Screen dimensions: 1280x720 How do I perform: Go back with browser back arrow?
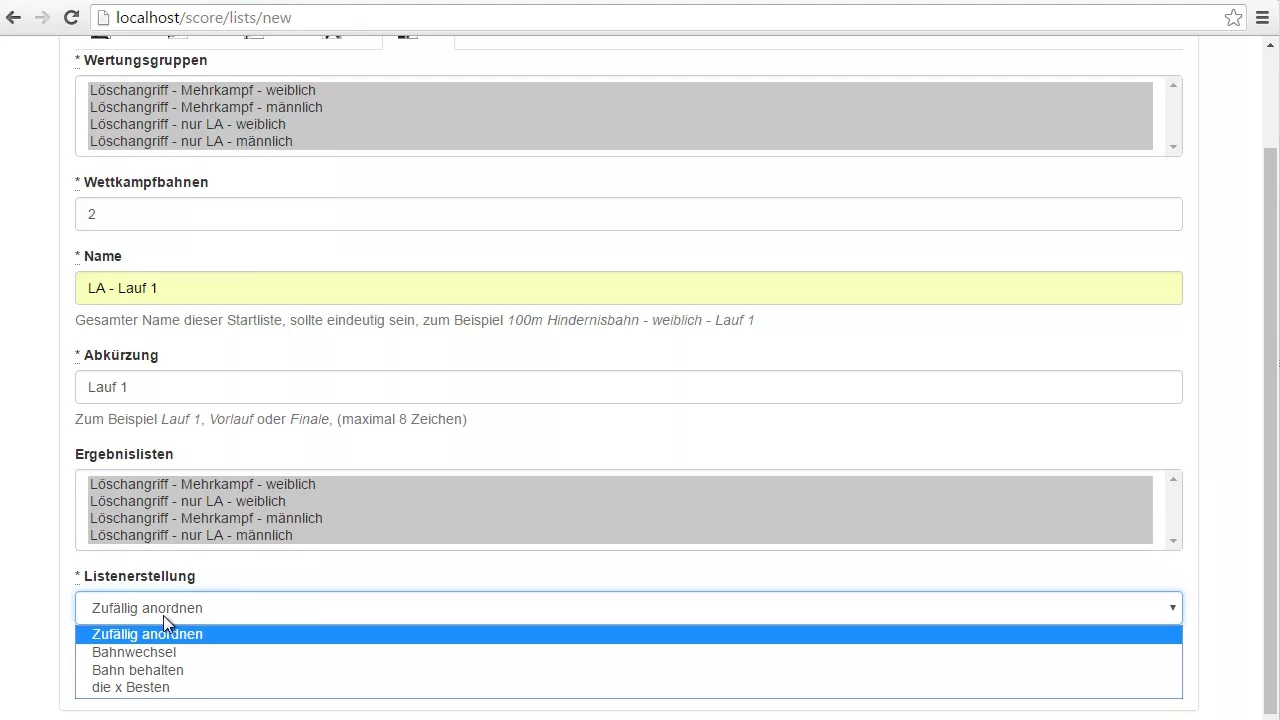pos(14,17)
